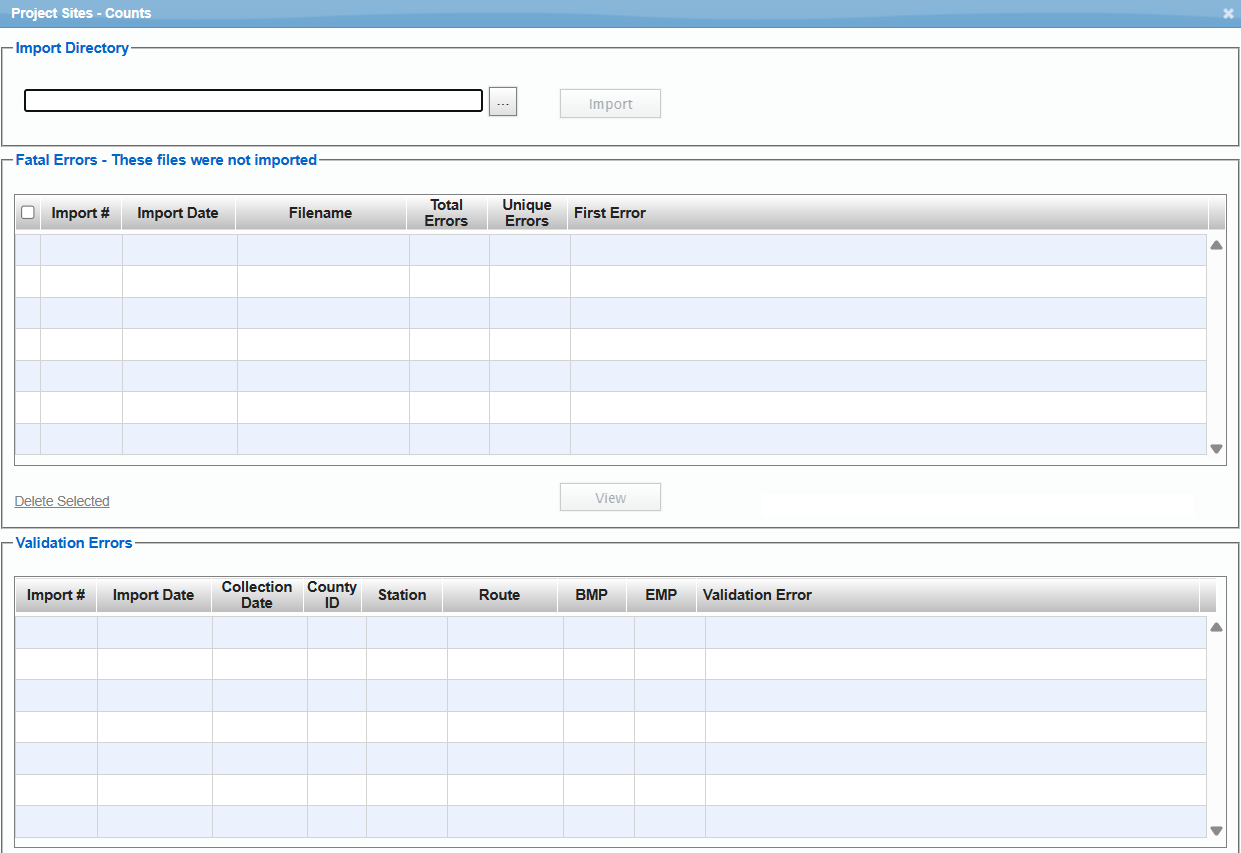
Task: Sort by Total Errors column header
Action: [446, 213]
